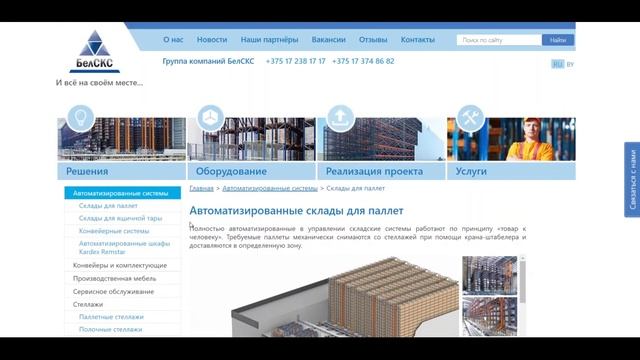Click the site search input field
This screenshot has width=640, height=360.
pyautogui.click(x=499, y=40)
